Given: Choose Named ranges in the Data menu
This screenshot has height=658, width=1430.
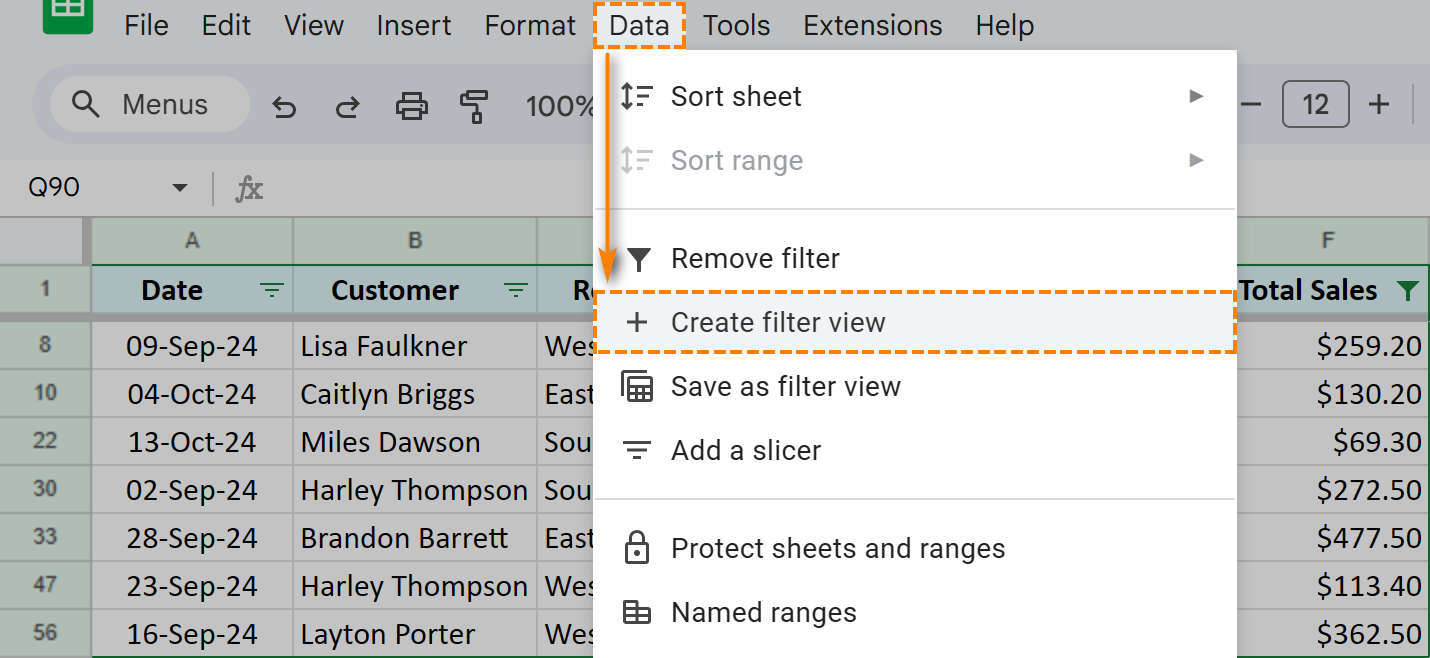Looking at the screenshot, I should click(x=763, y=612).
